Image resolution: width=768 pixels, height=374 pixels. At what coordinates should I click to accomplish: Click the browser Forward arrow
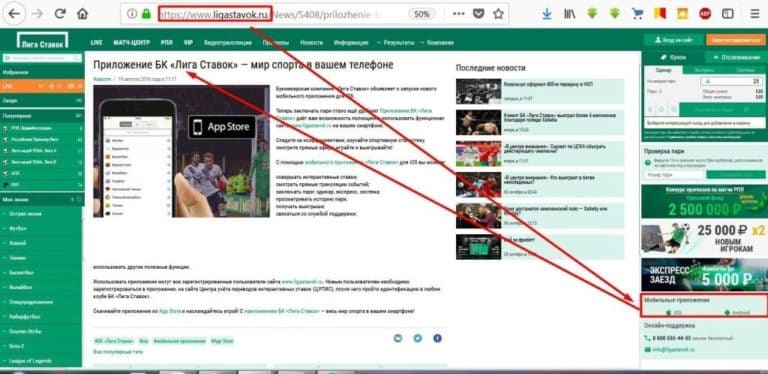tap(37, 14)
